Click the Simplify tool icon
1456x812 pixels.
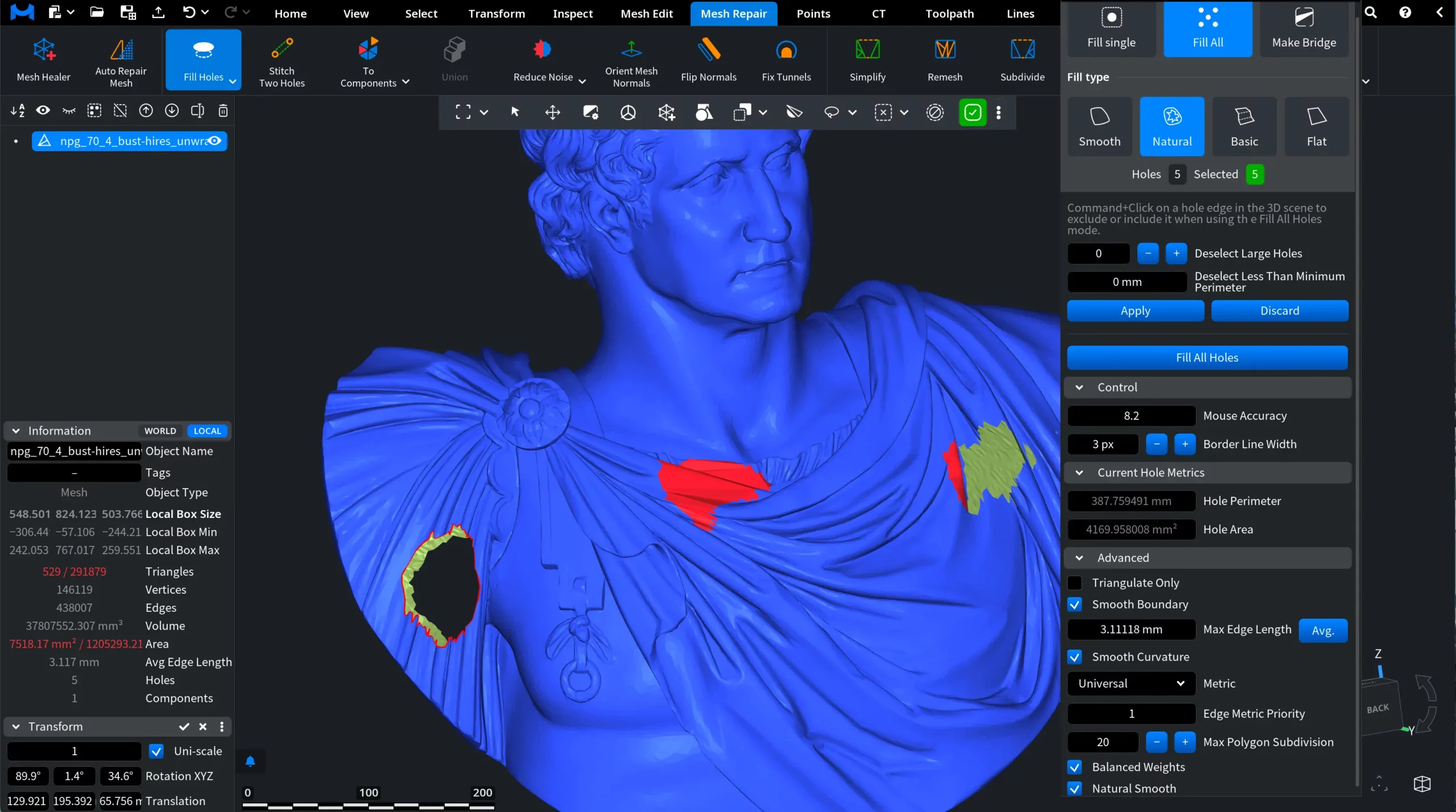pos(867,50)
